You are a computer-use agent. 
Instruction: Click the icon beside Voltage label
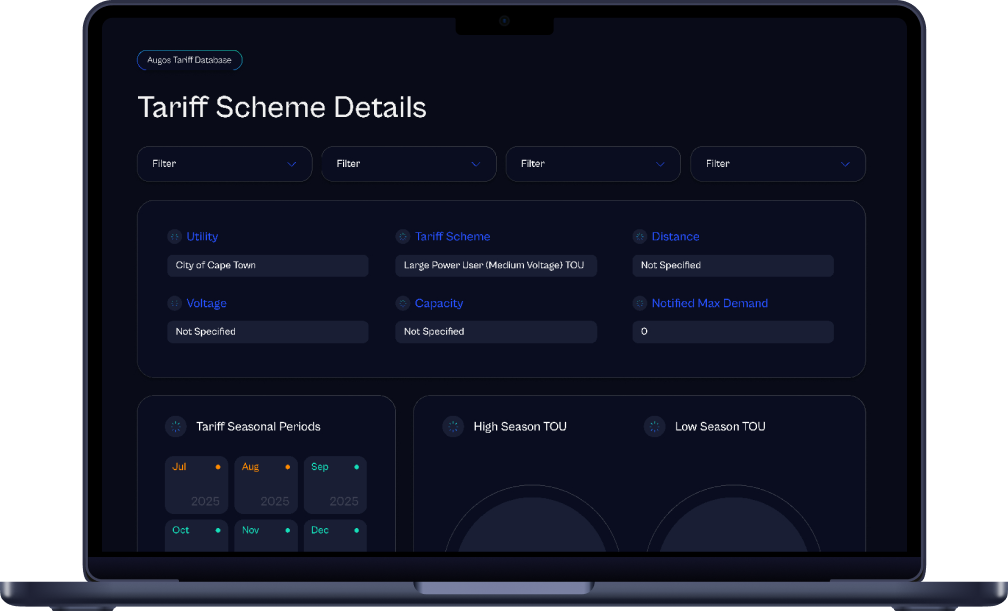tap(174, 303)
